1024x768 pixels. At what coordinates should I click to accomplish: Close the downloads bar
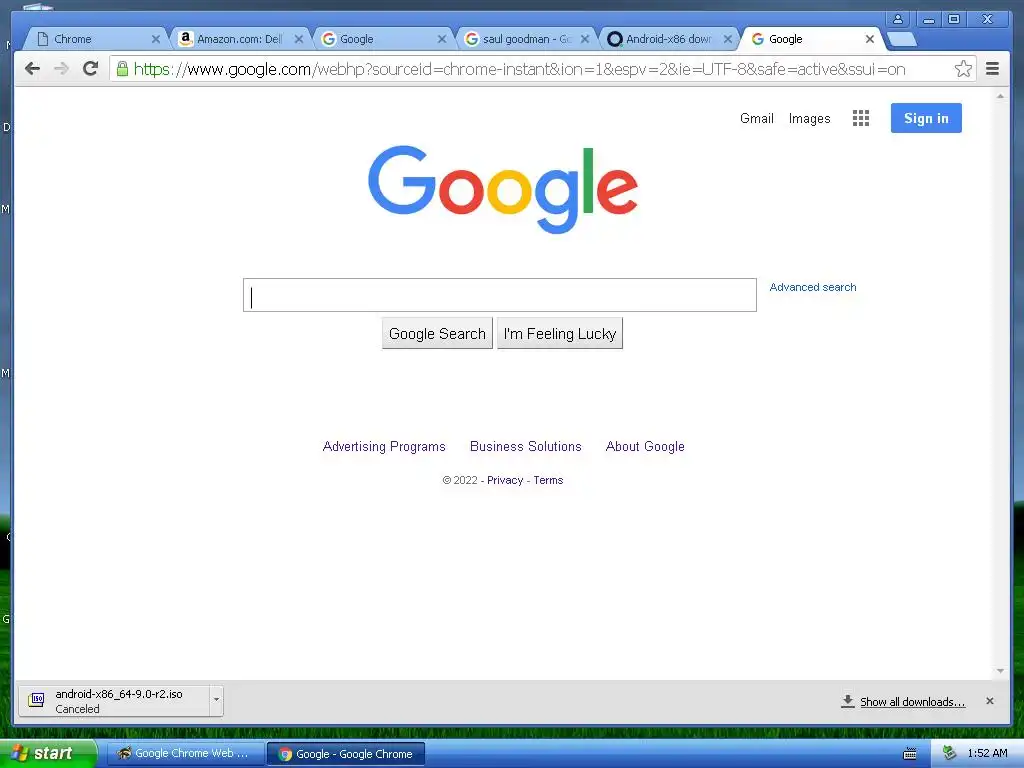(989, 701)
